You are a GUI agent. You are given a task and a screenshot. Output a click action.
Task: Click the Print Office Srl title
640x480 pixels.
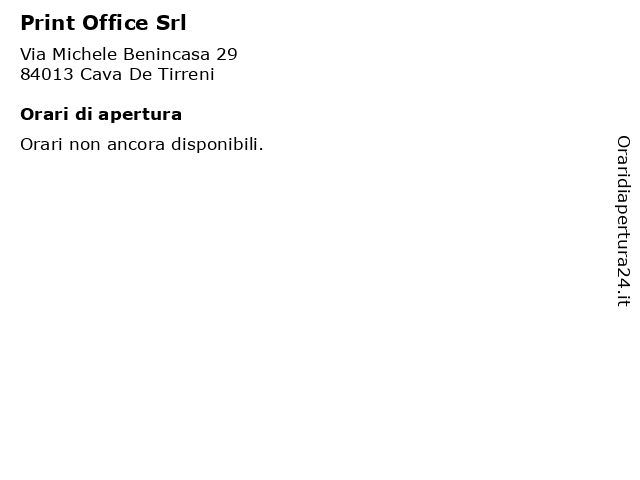(103, 23)
